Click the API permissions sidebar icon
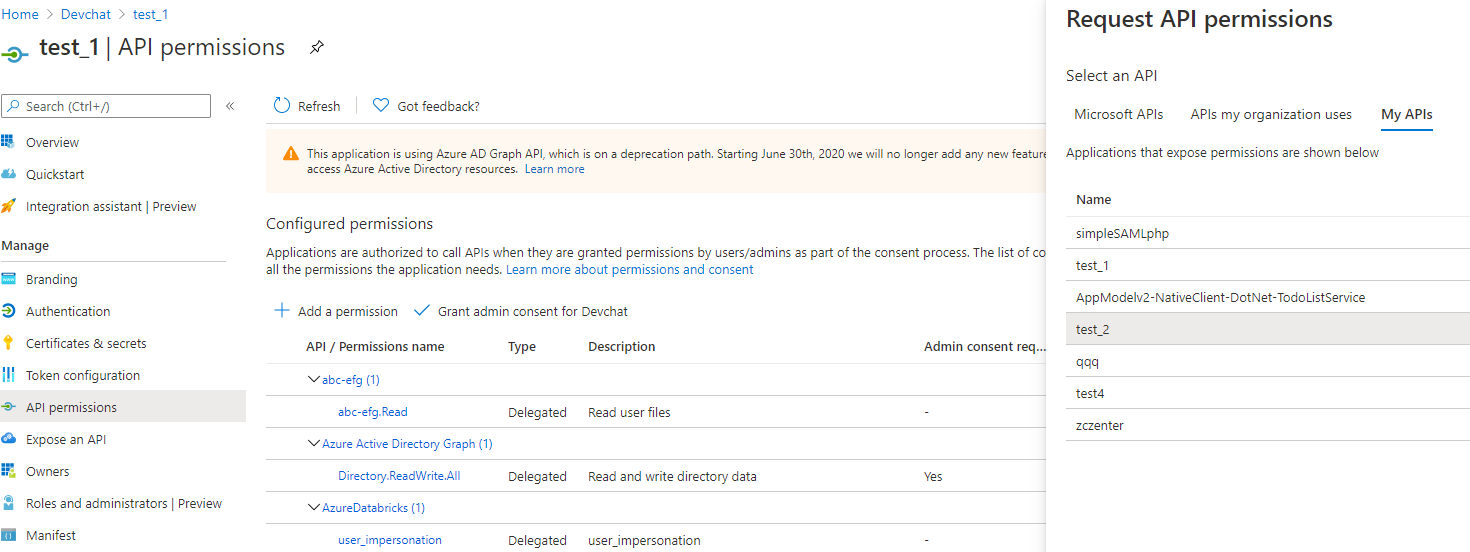 pyautogui.click(x=8, y=407)
